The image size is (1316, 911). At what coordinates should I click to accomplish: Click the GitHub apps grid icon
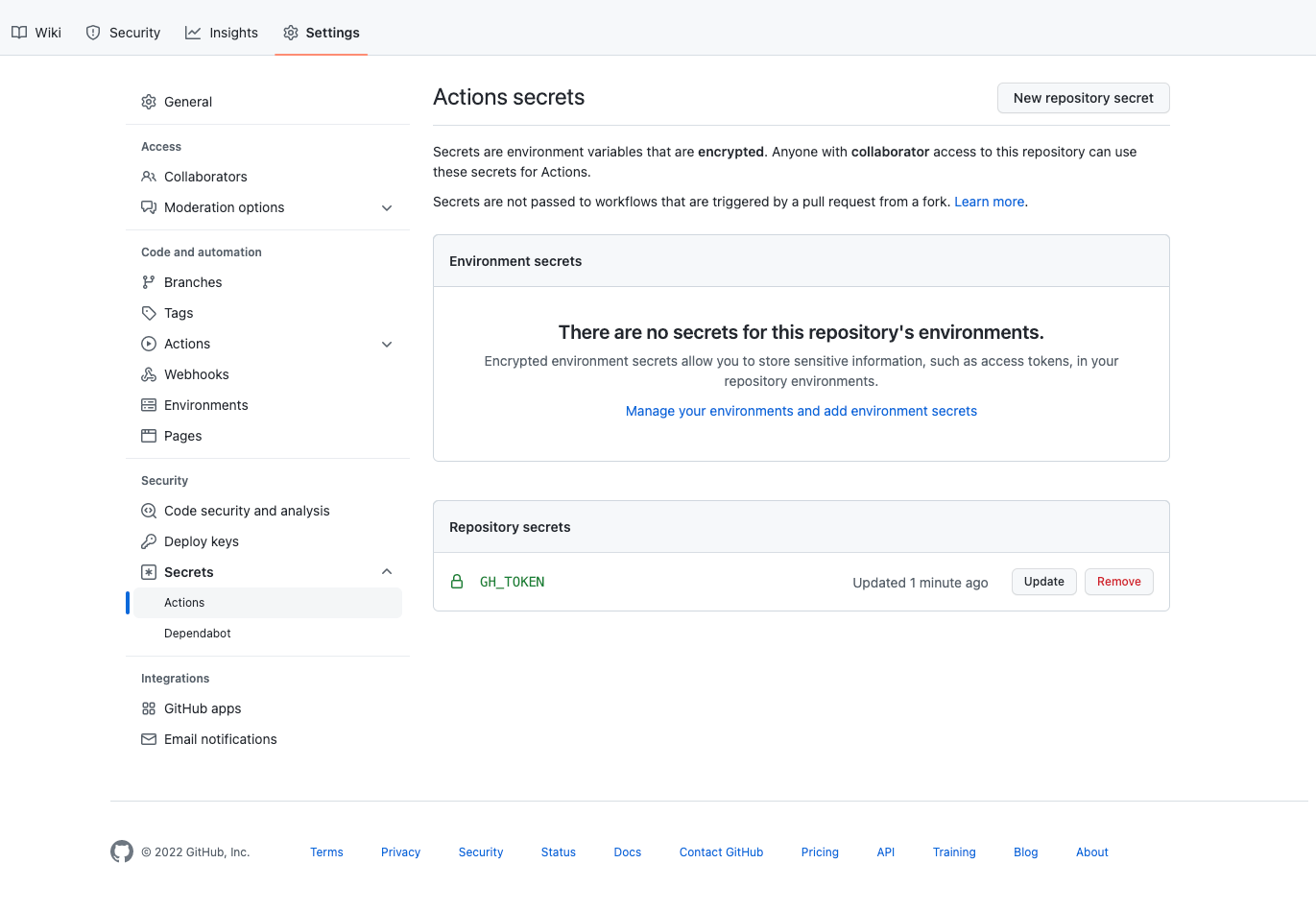[149, 708]
